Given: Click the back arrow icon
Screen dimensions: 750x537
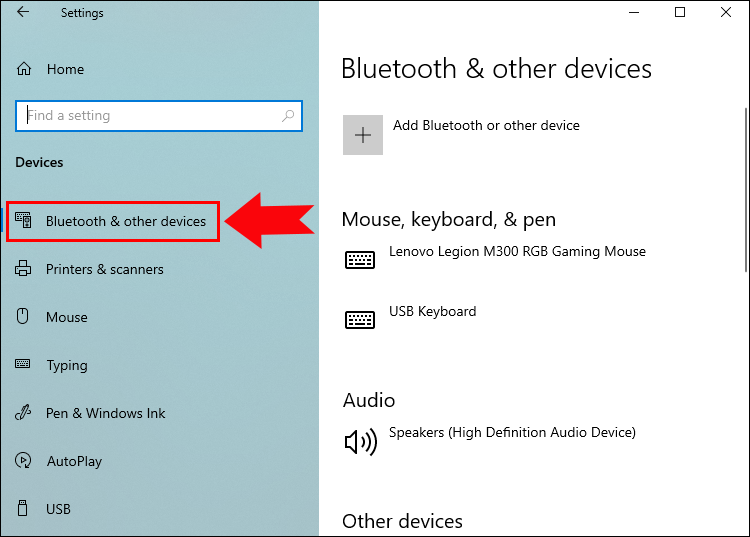Looking at the screenshot, I should point(23,13).
